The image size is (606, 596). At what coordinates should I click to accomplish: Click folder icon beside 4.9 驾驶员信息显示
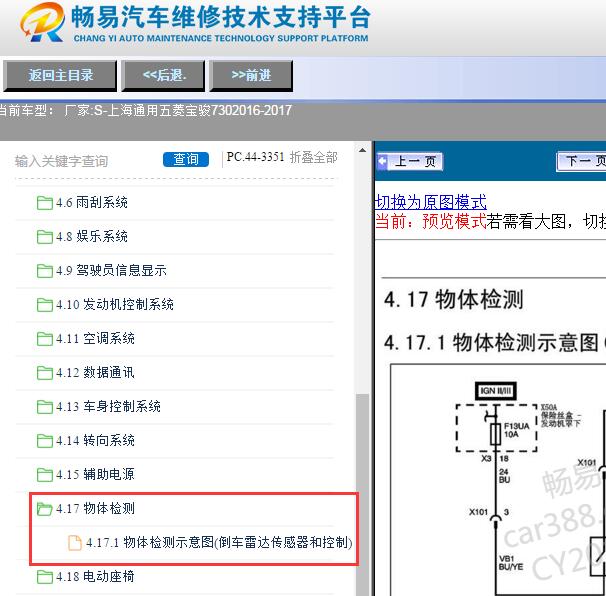click(x=44, y=271)
